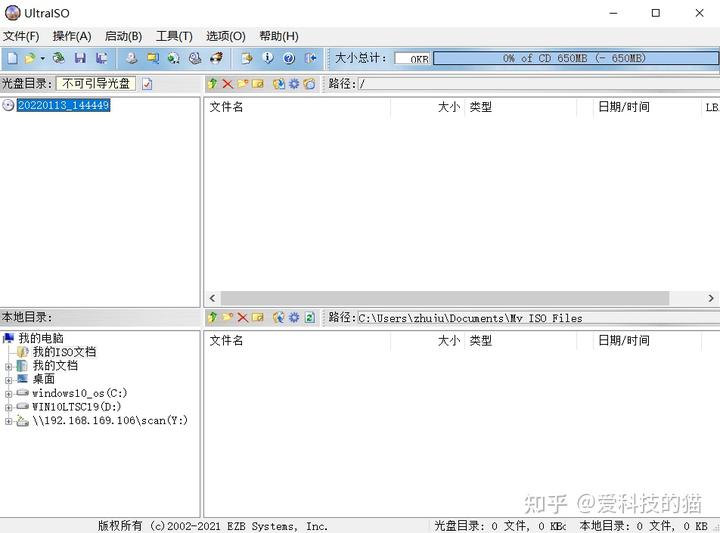Open CD/DVD with the green disc toolbar icon
The image size is (720, 533).
(58, 58)
